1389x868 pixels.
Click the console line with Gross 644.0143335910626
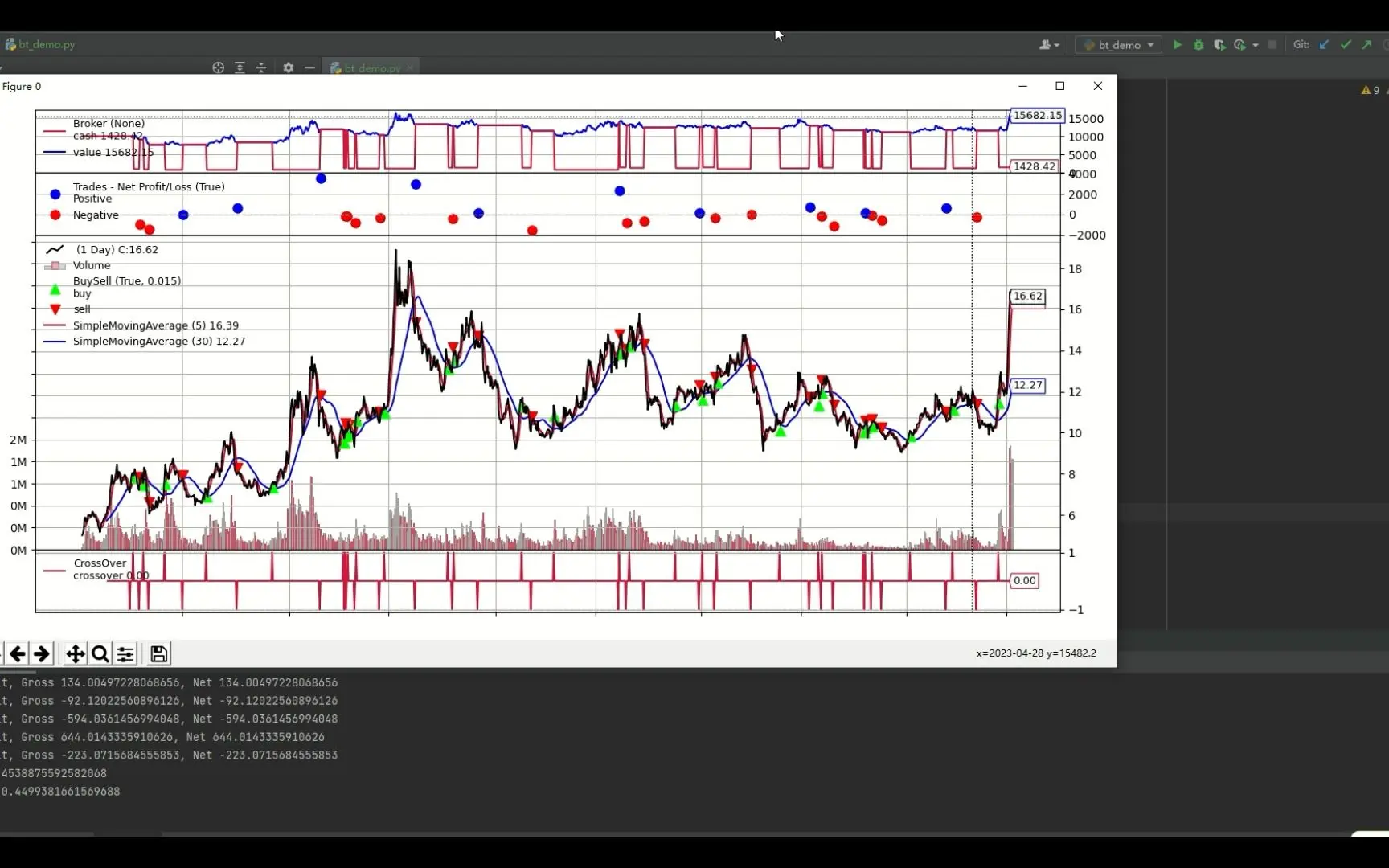coord(163,737)
